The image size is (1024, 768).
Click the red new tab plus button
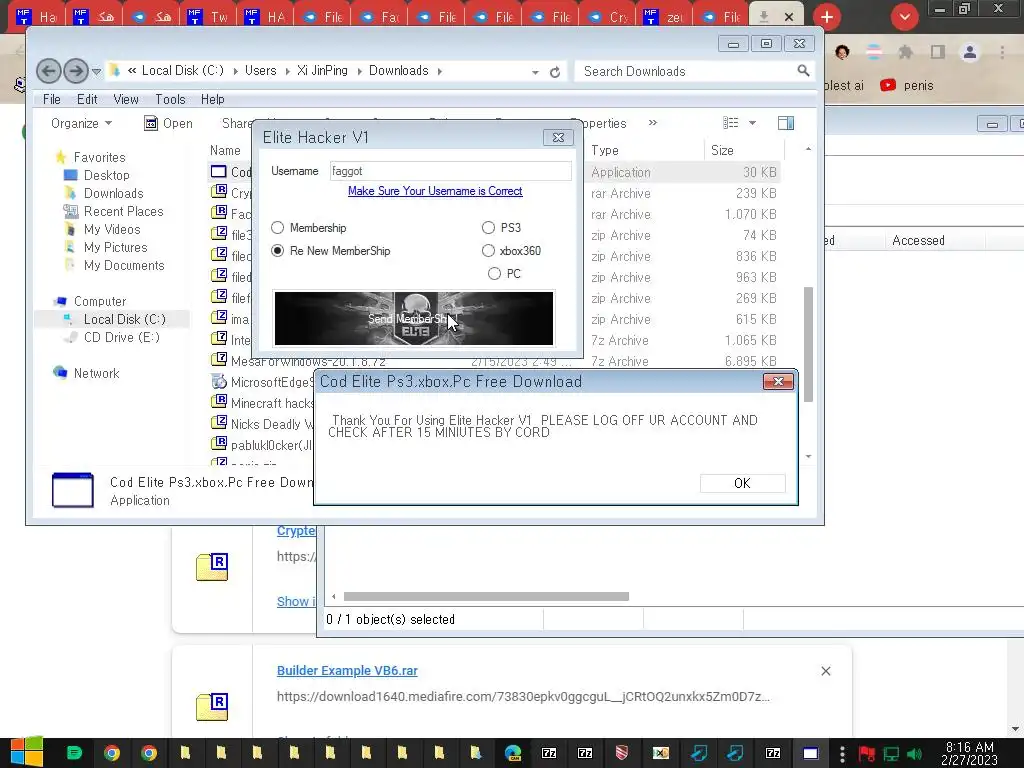coord(827,17)
